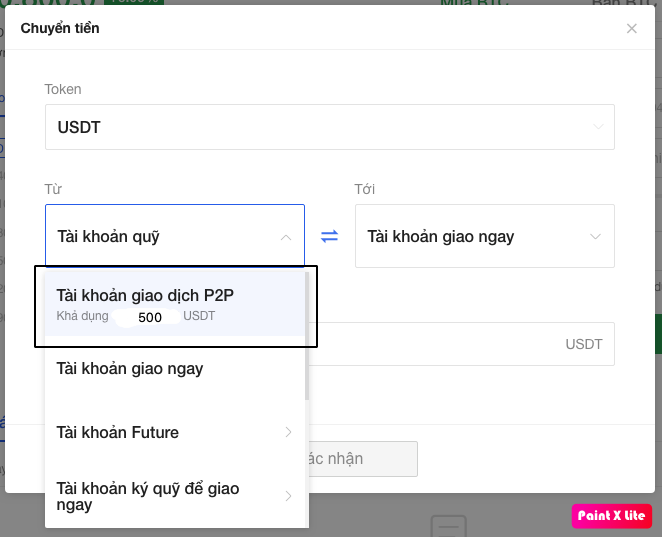
Task: Click the swap accounts arrows icon
Action: [x=330, y=237]
